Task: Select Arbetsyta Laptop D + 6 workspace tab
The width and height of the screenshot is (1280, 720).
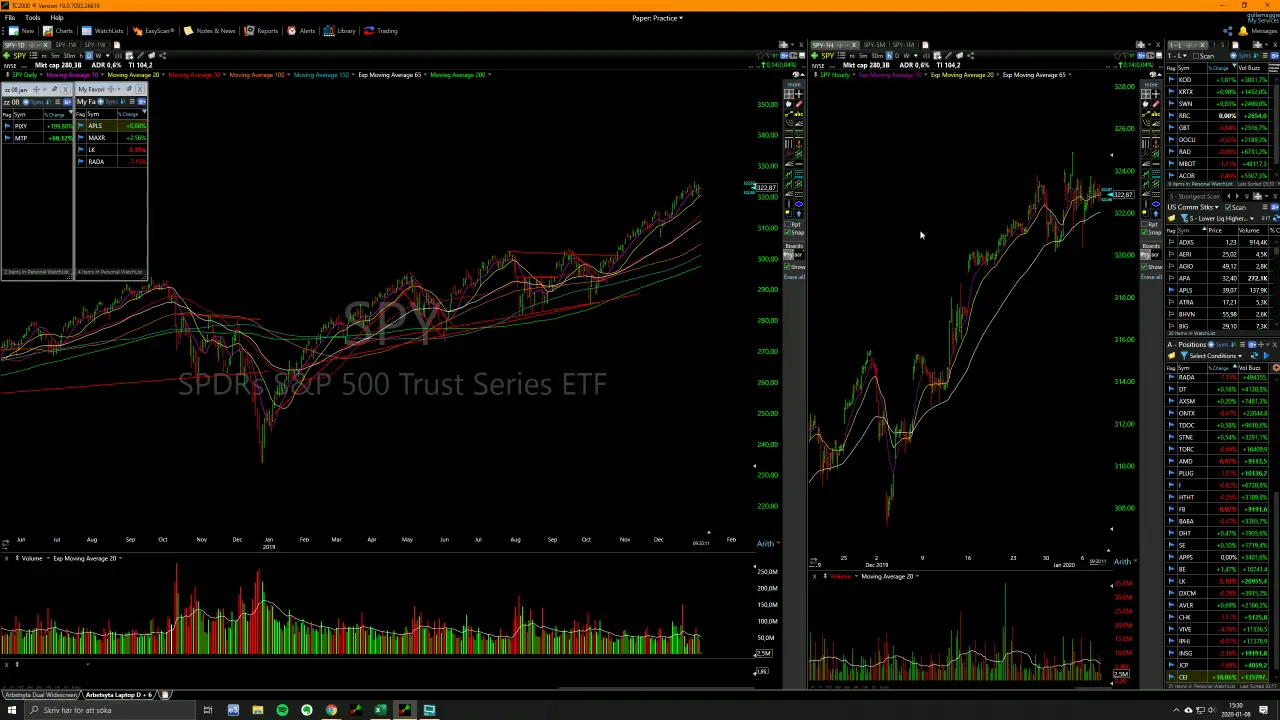Action: click(x=118, y=694)
